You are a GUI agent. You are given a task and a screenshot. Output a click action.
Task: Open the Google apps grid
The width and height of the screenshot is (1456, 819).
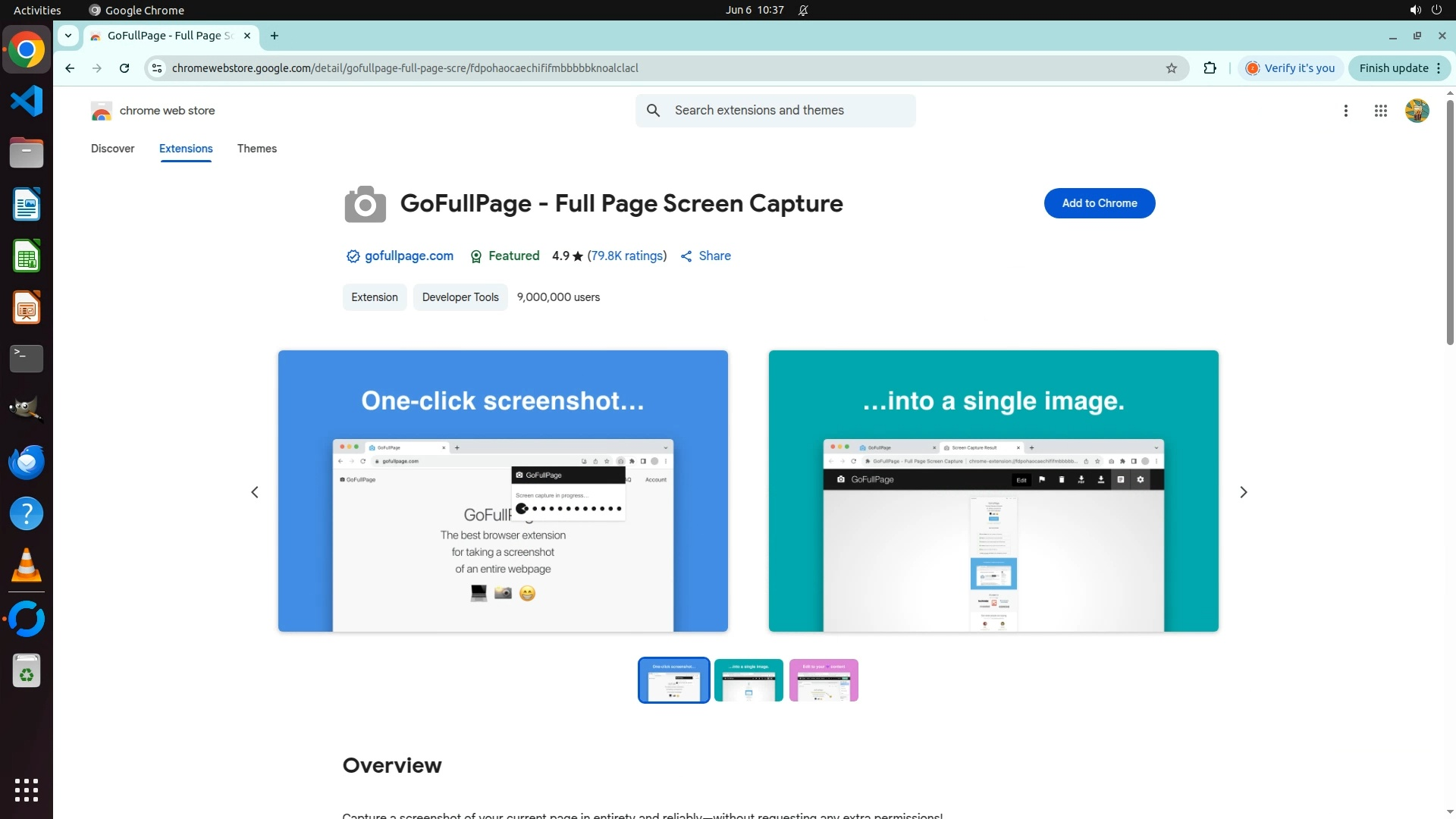pos(1381,111)
